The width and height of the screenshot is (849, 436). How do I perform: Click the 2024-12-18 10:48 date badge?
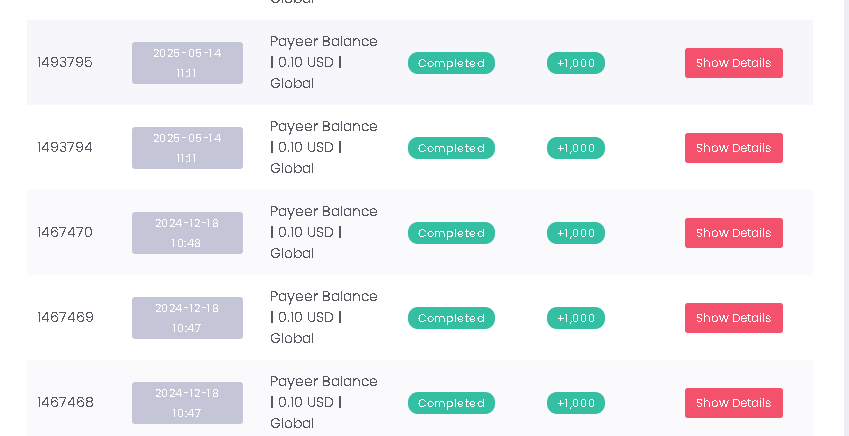pos(187,233)
